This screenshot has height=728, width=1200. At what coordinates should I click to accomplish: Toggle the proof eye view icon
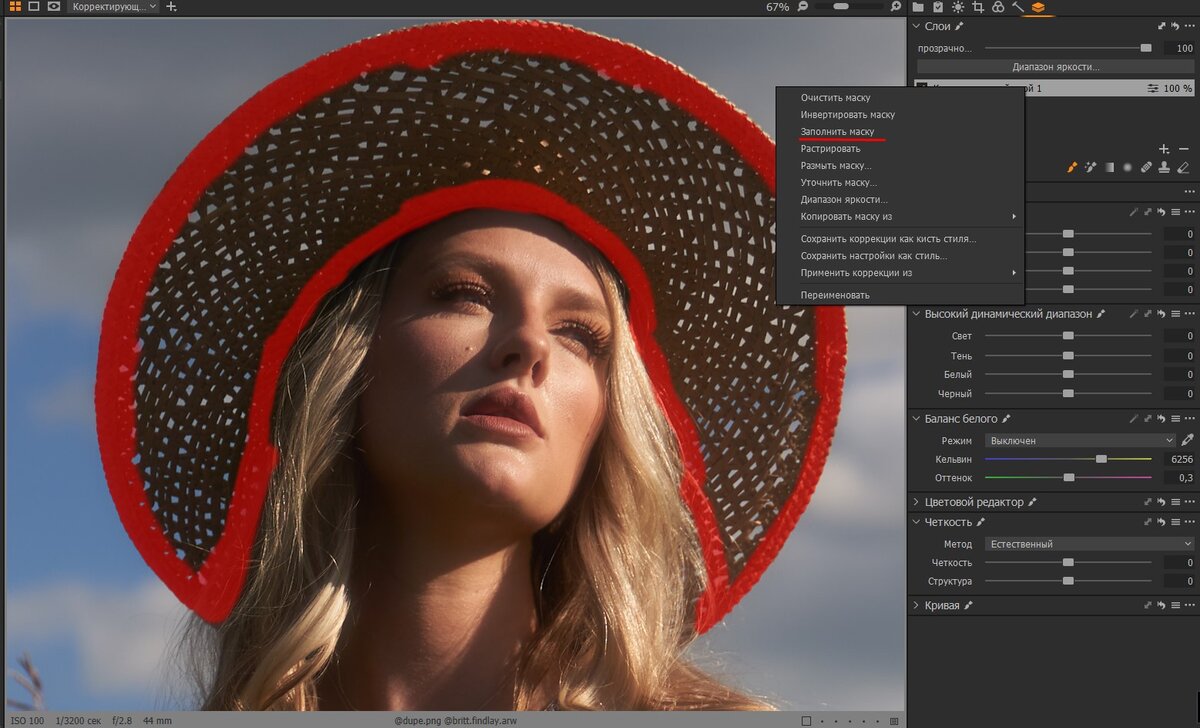click(53, 7)
